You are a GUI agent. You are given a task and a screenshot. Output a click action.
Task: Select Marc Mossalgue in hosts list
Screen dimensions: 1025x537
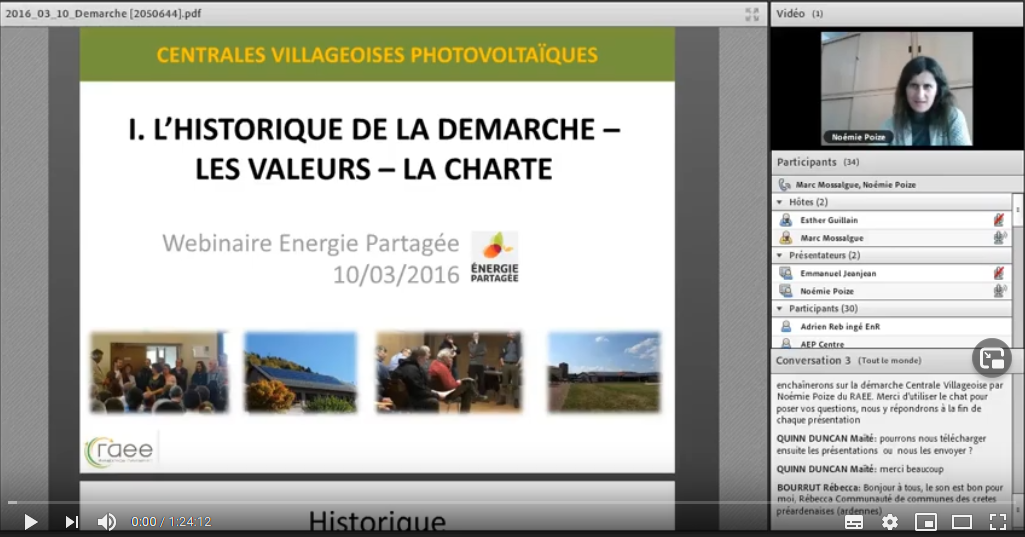[892, 237]
